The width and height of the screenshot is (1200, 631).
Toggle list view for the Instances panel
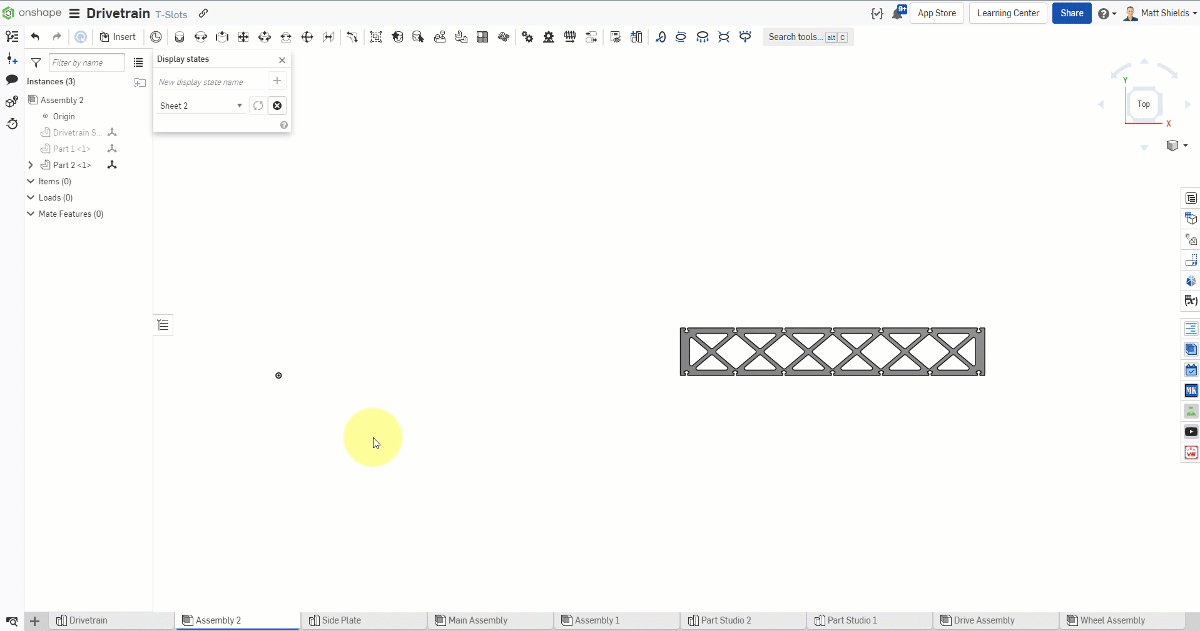click(138, 62)
